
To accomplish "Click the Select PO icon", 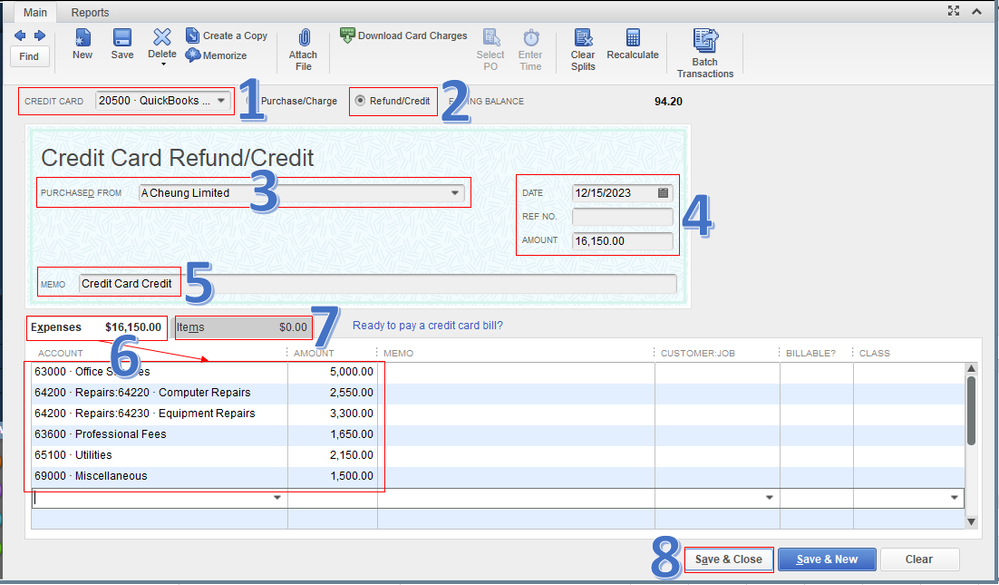I will (x=491, y=50).
